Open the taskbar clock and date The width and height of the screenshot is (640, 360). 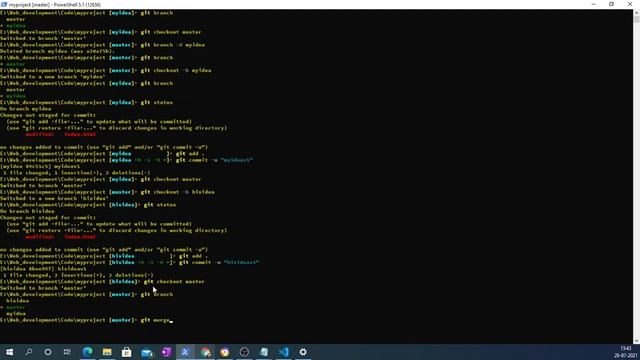pos(625,352)
